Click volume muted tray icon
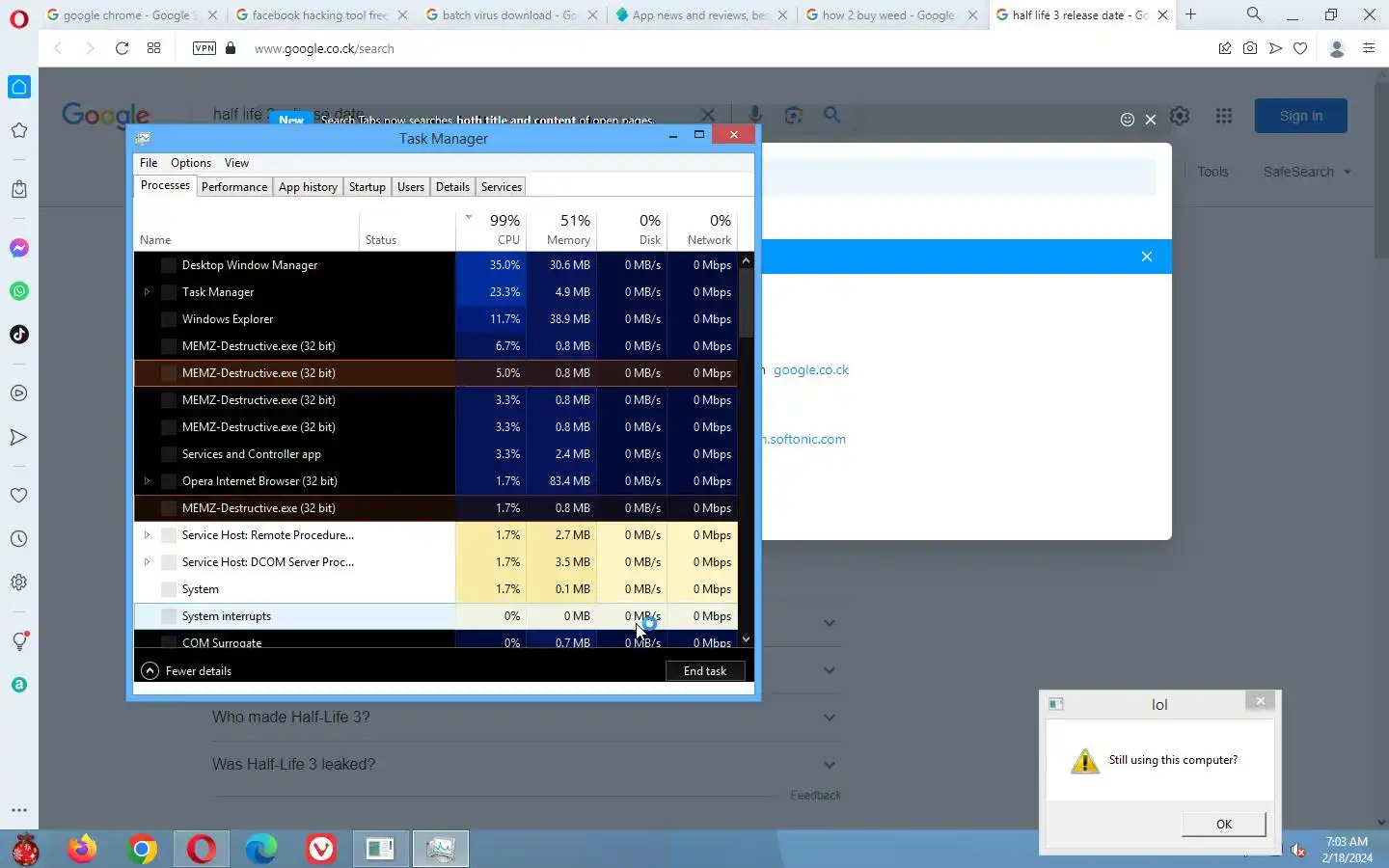The width and height of the screenshot is (1389, 868). click(x=1298, y=850)
